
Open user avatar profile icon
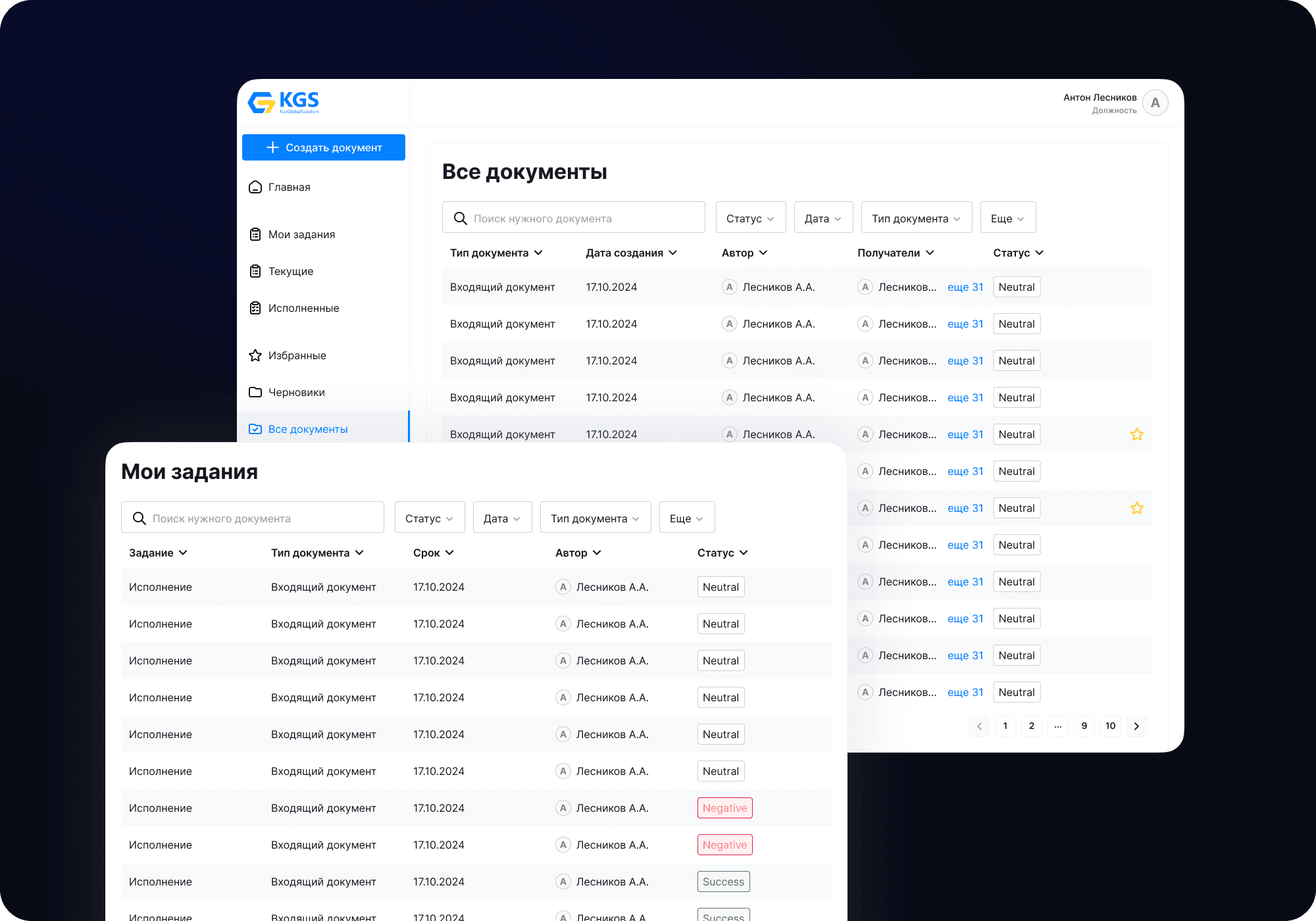pyautogui.click(x=1155, y=103)
